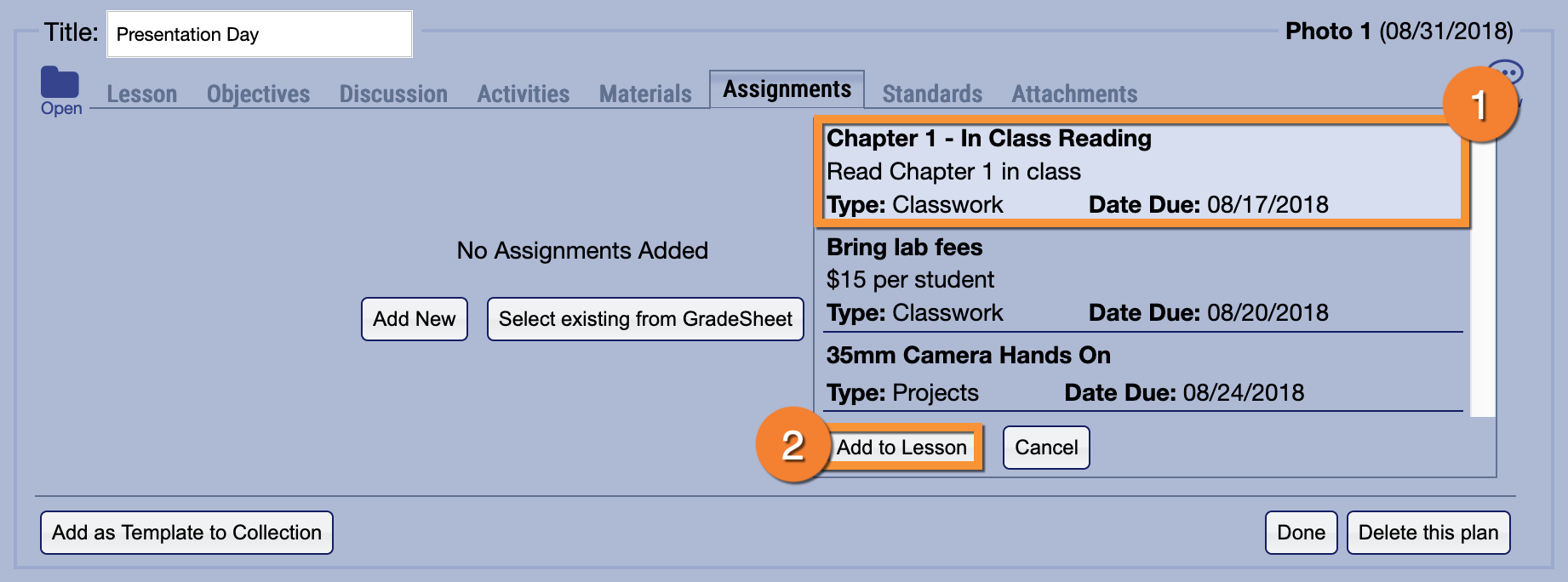Show the Materials tab
This screenshot has height=582, width=1568.
pyautogui.click(x=645, y=94)
